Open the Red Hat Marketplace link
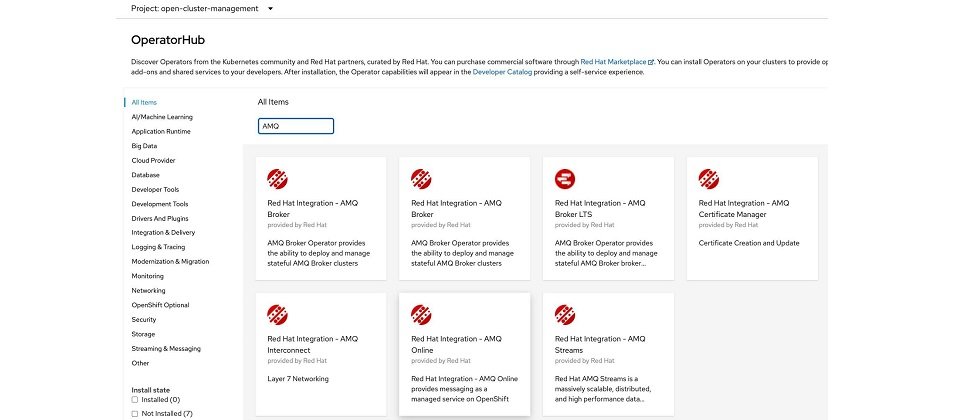This screenshot has width=960, height=420. pos(613,62)
